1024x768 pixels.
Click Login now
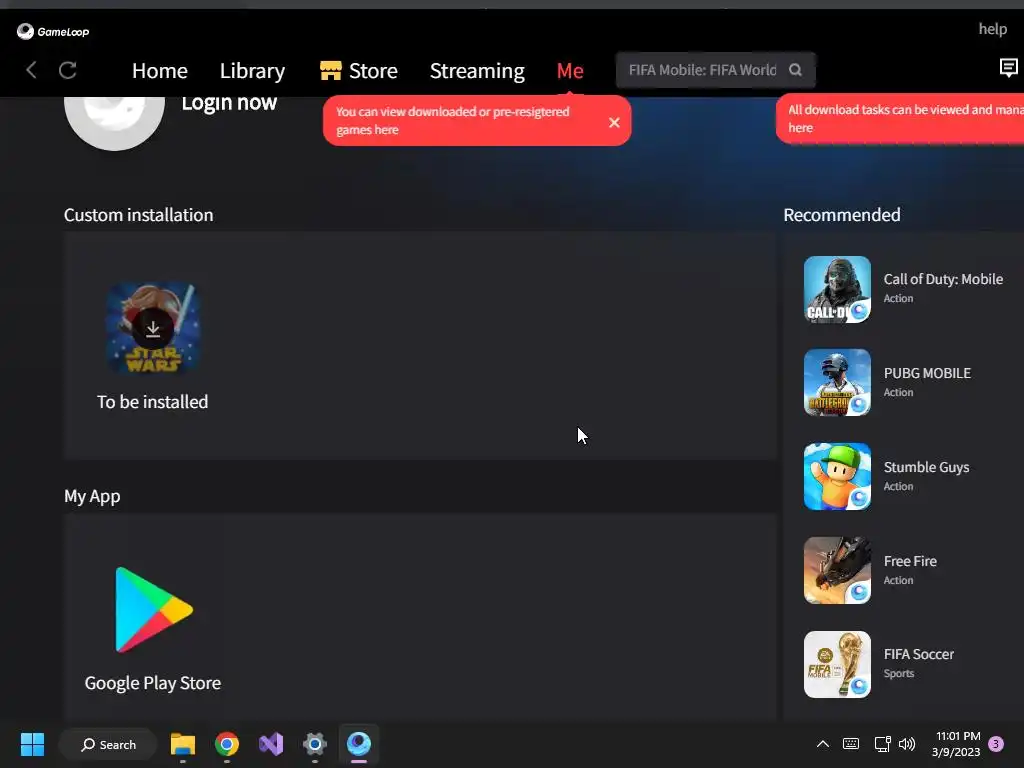click(229, 103)
